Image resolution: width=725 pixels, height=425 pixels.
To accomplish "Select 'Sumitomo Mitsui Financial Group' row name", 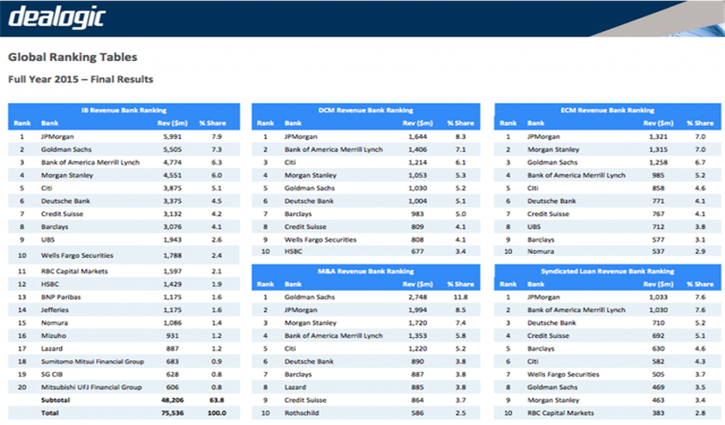I will point(92,362).
